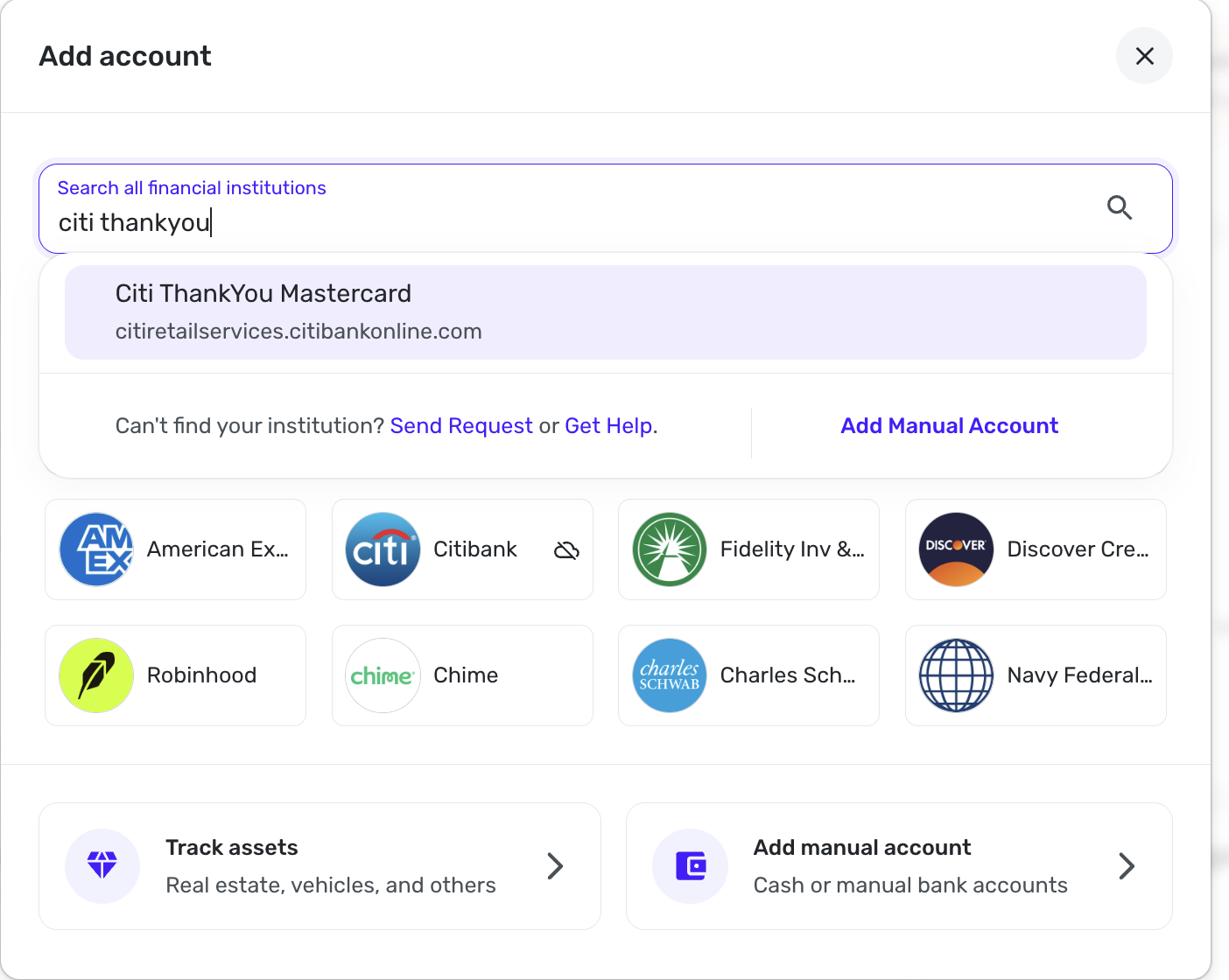The height and width of the screenshot is (980, 1229).
Task: Click the crossed-out cloud icon beside Citibank
Action: pyautogui.click(x=566, y=550)
